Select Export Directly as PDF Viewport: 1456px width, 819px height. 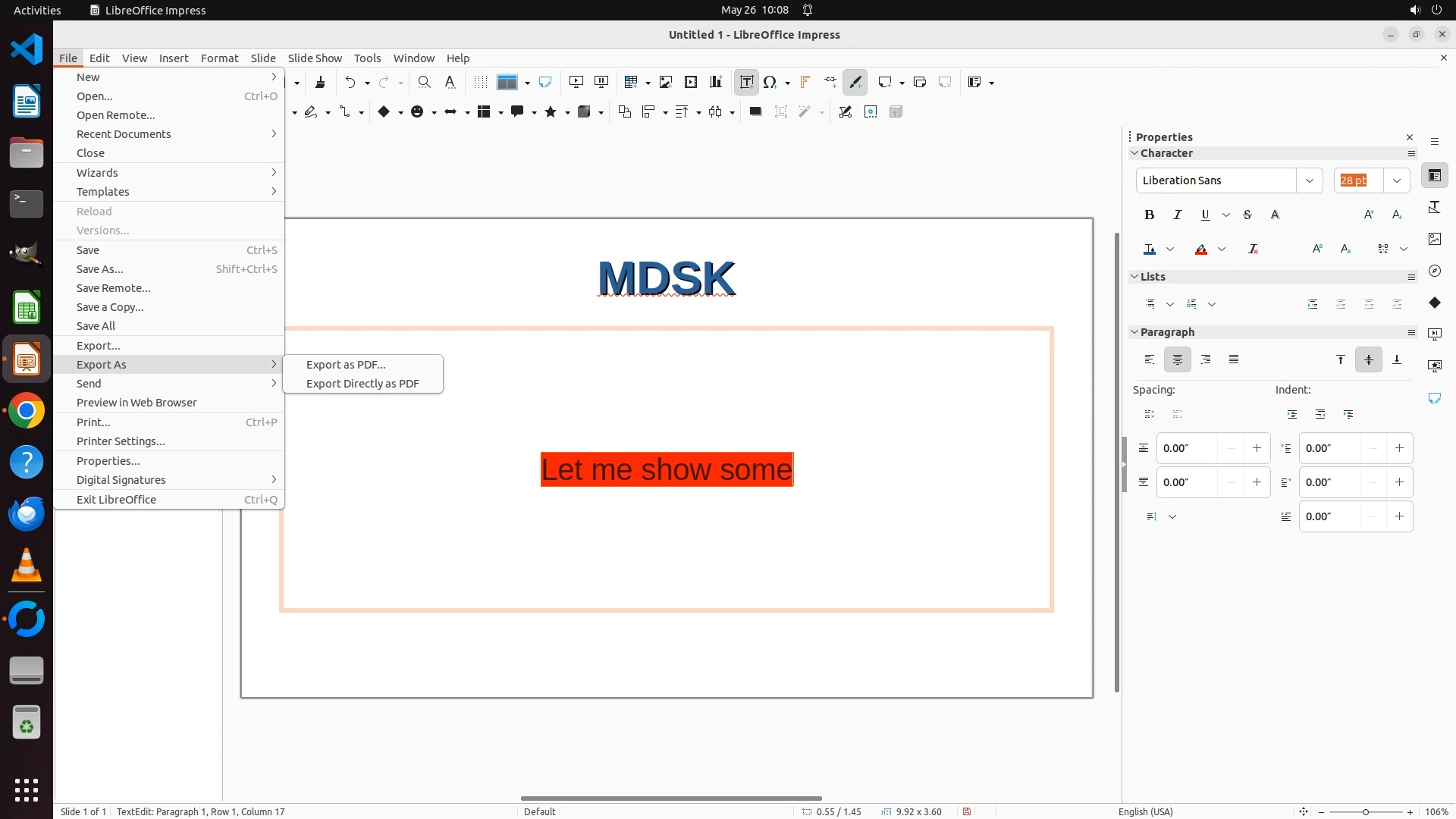(362, 384)
